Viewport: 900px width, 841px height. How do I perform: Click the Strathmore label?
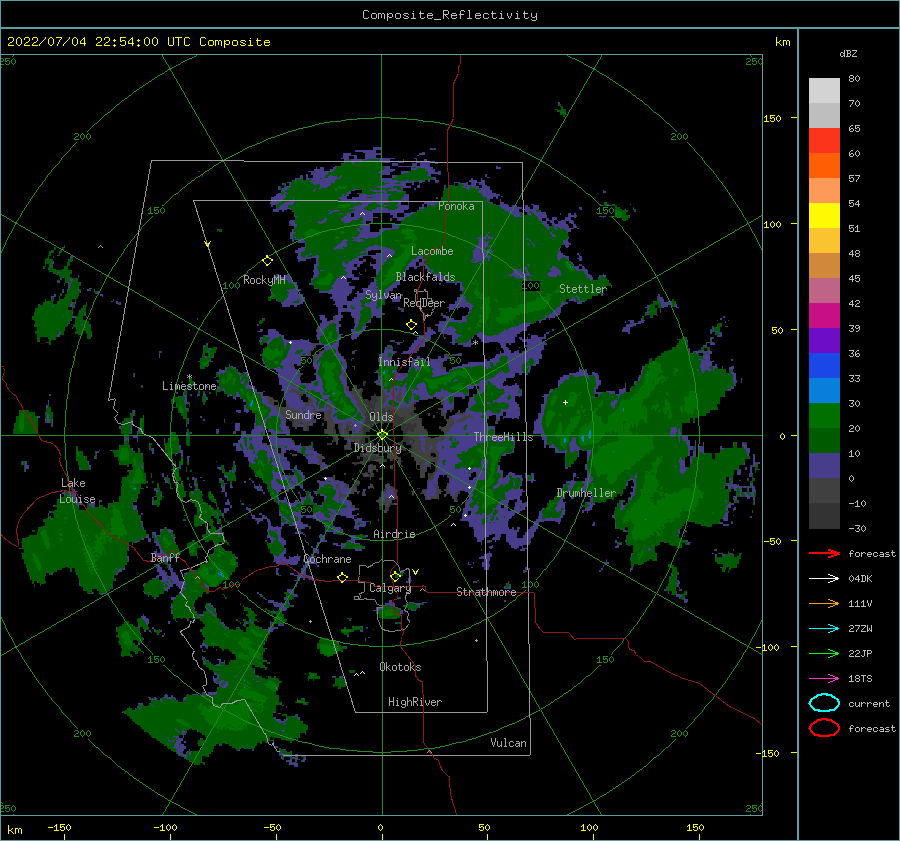[486, 592]
